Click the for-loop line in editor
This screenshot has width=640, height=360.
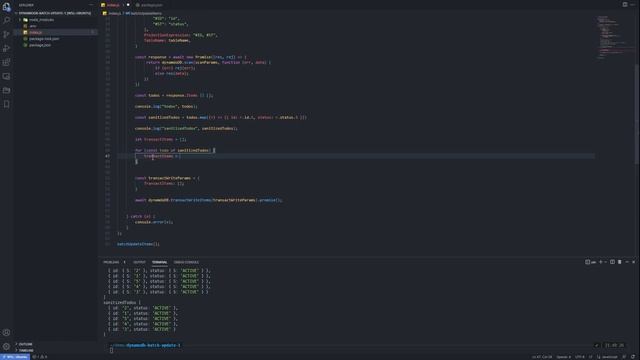tap(175, 150)
